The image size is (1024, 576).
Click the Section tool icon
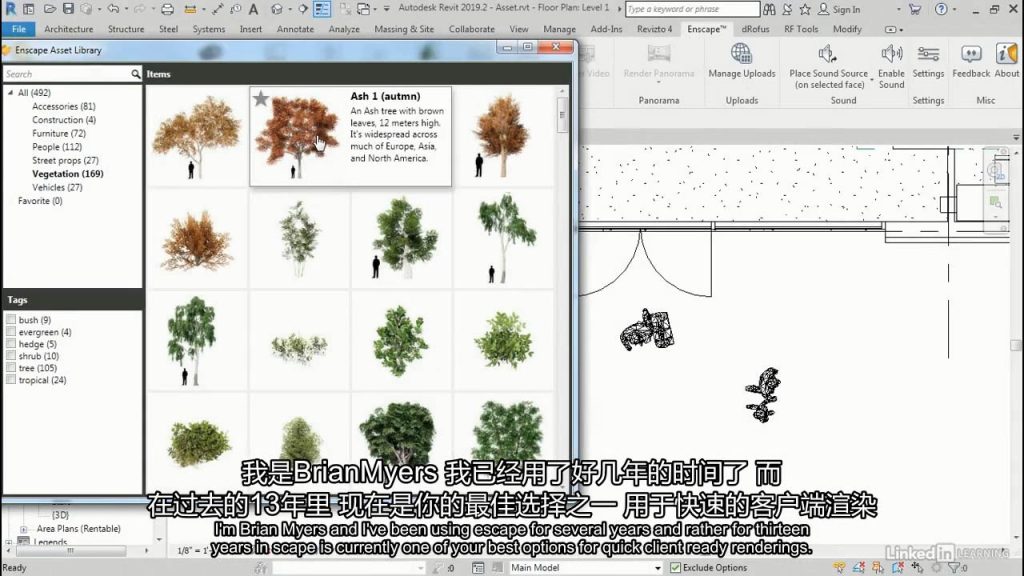(303, 9)
